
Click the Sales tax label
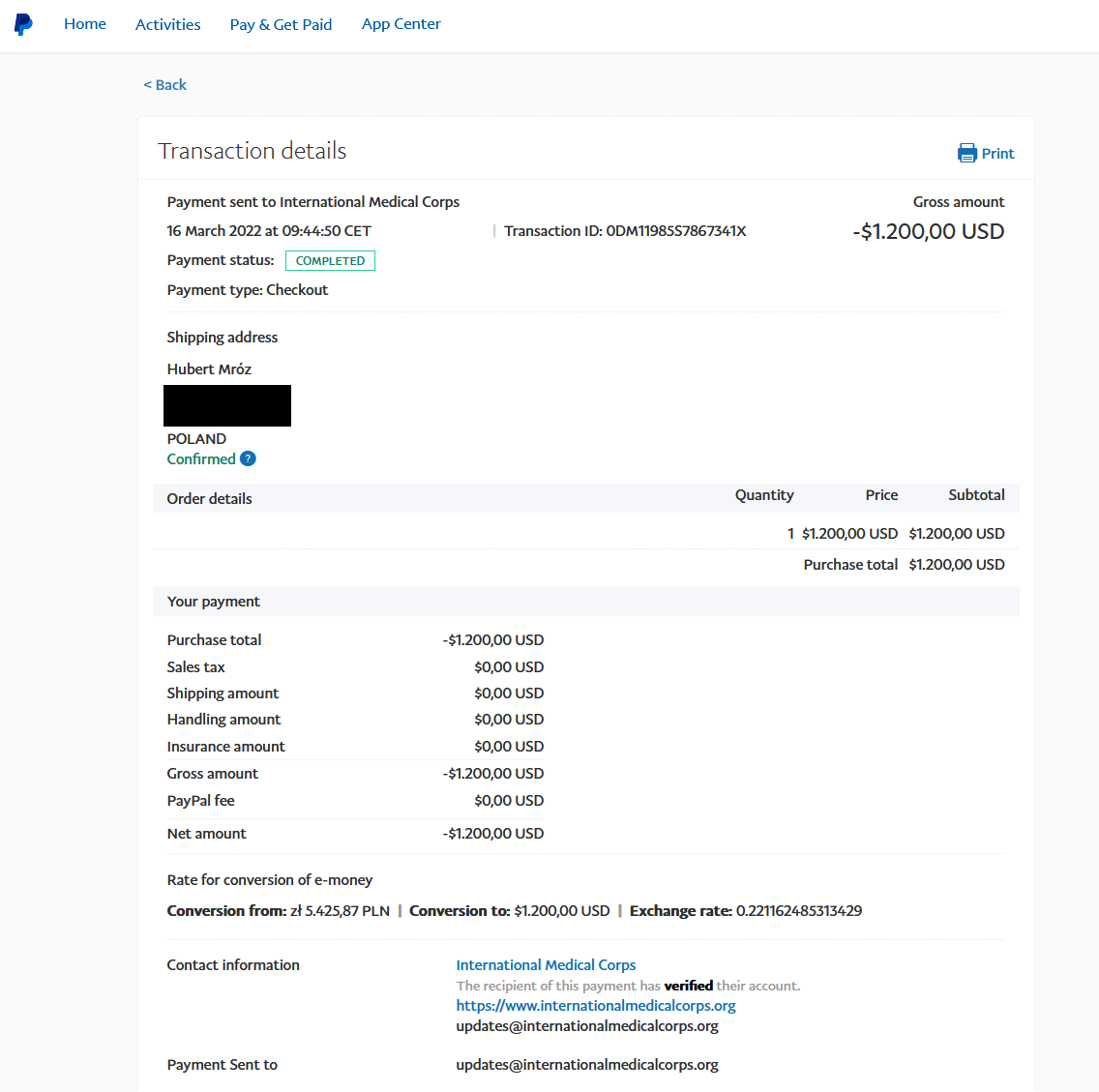tap(195, 666)
